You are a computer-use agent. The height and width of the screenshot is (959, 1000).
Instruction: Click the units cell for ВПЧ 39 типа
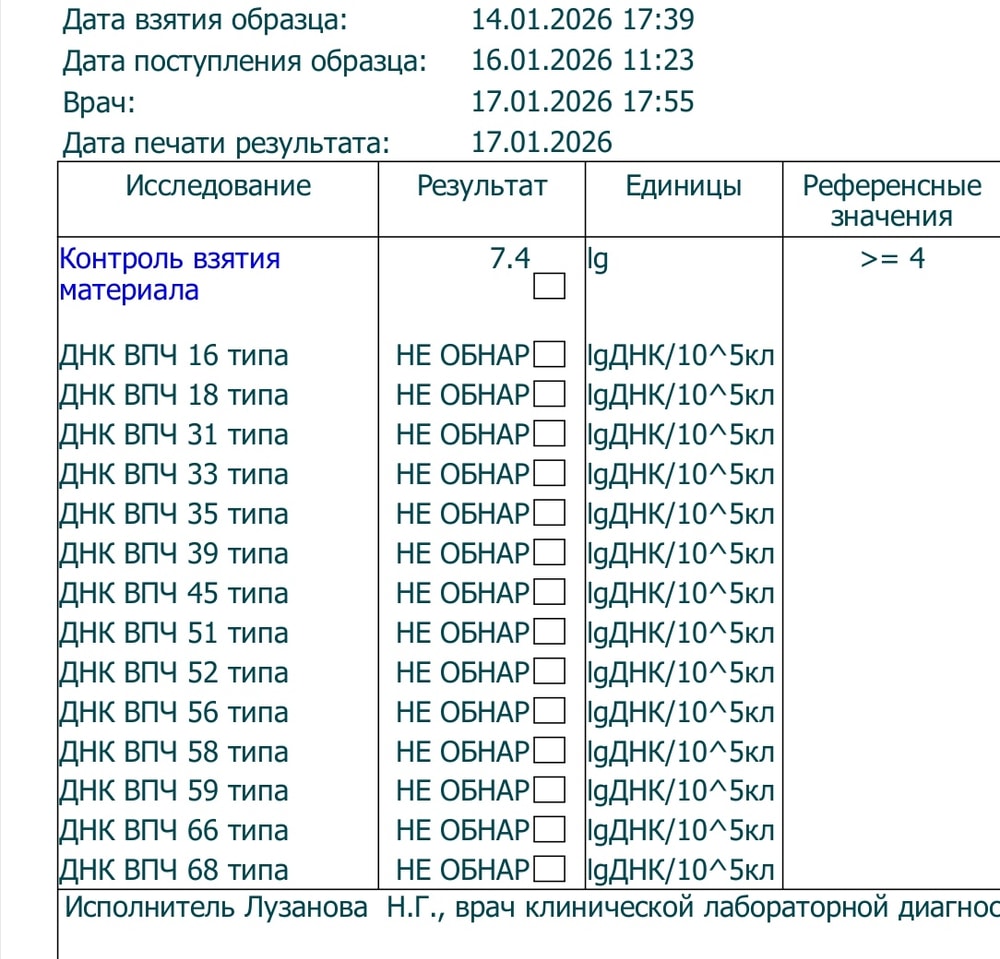(680, 553)
